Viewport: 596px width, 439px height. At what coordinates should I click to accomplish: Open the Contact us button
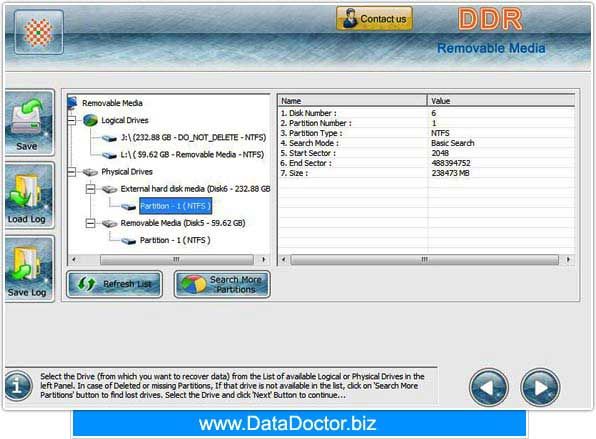click(x=374, y=18)
